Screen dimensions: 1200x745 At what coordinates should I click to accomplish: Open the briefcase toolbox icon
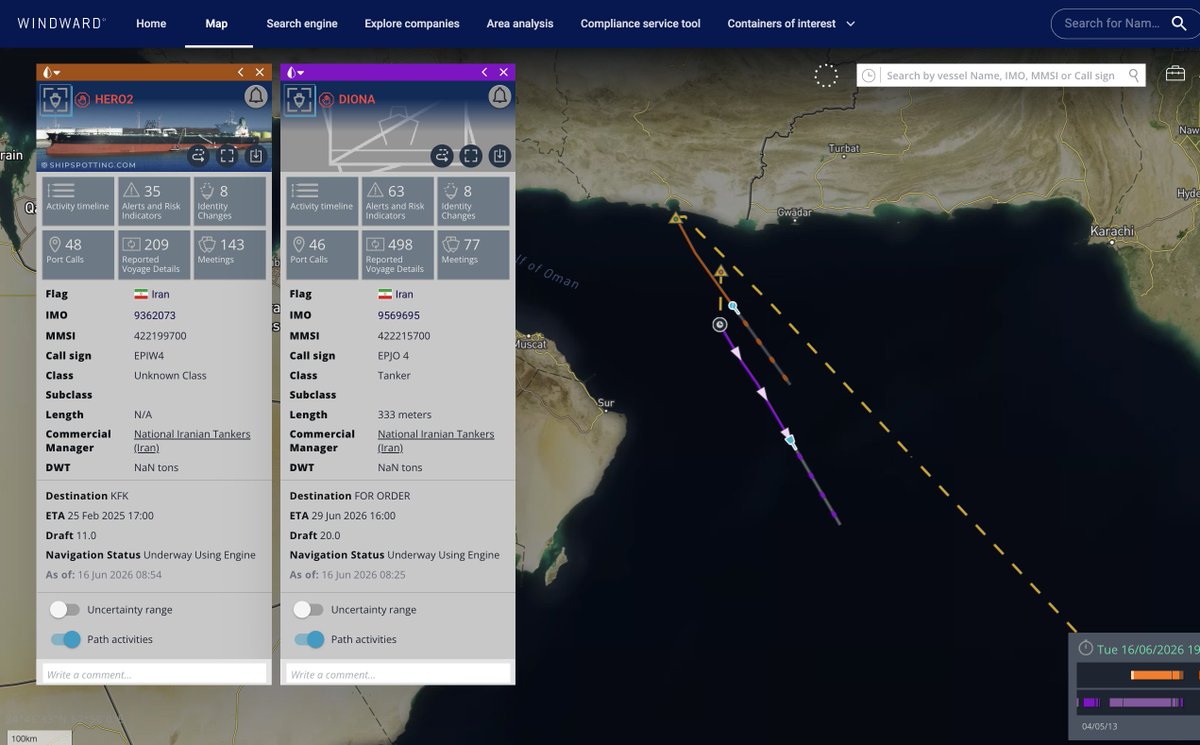click(x=1176, y=74)
